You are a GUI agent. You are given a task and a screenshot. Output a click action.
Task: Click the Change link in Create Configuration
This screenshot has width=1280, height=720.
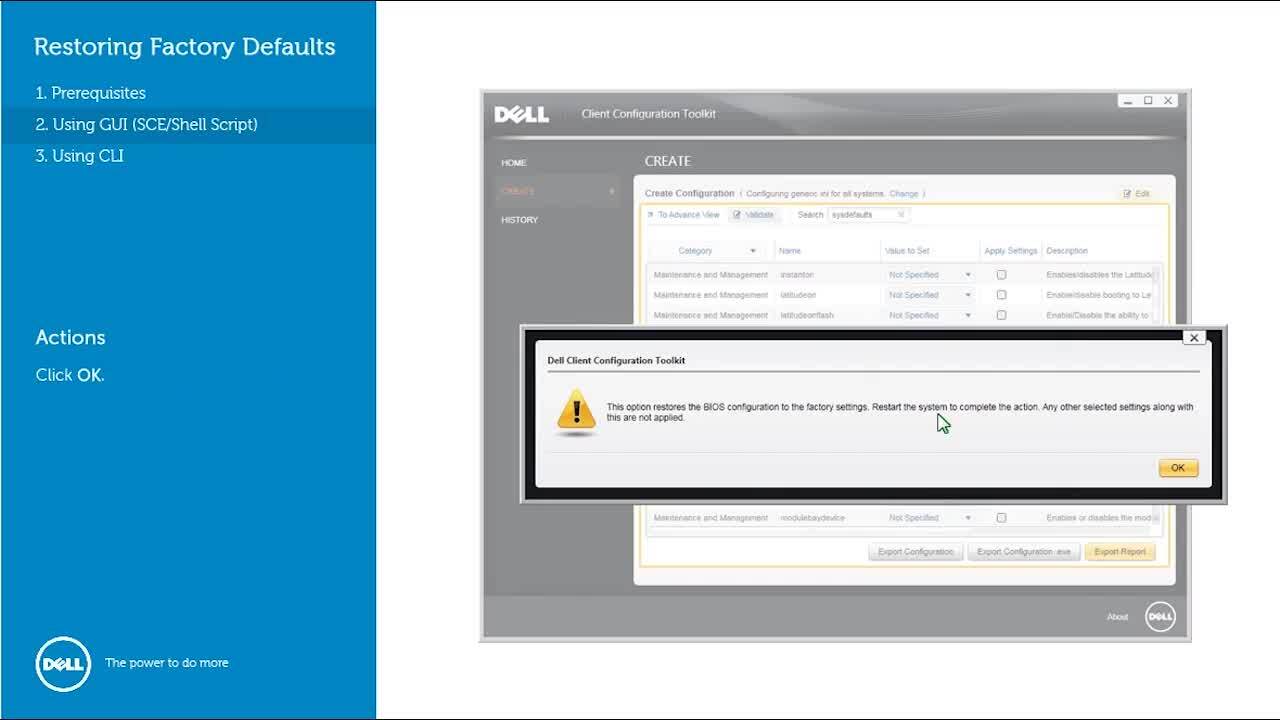903,194
